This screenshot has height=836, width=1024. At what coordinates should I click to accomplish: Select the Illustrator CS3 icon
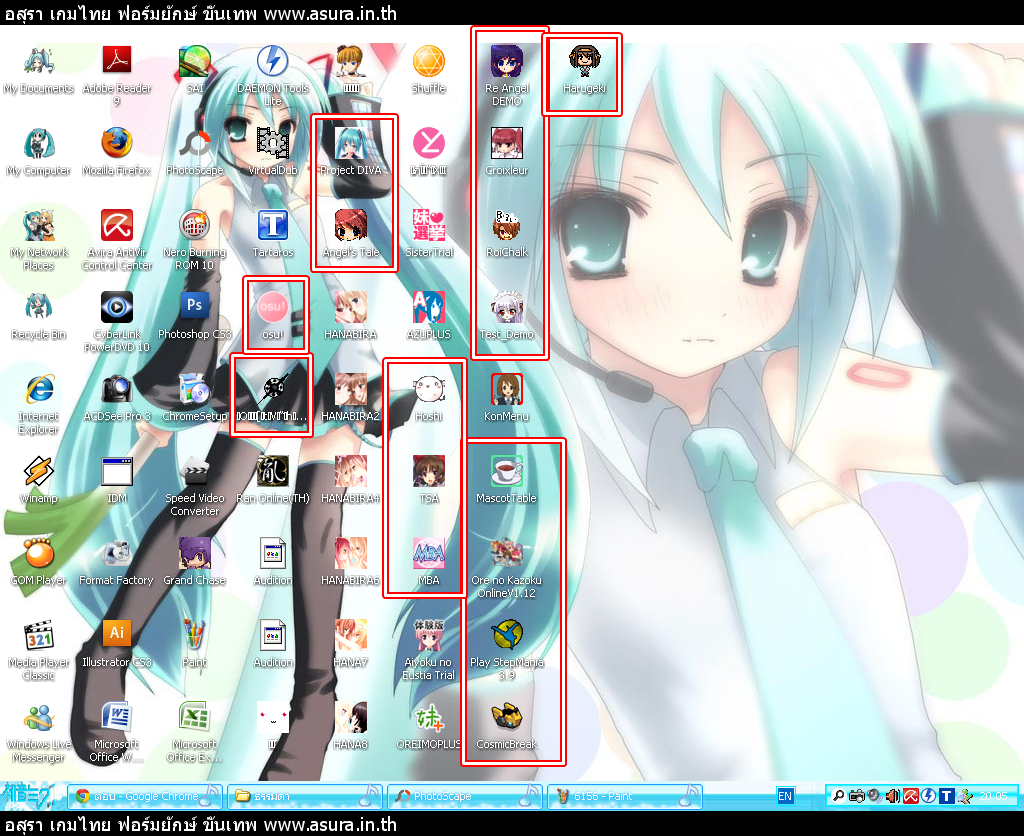coord(117,636)
